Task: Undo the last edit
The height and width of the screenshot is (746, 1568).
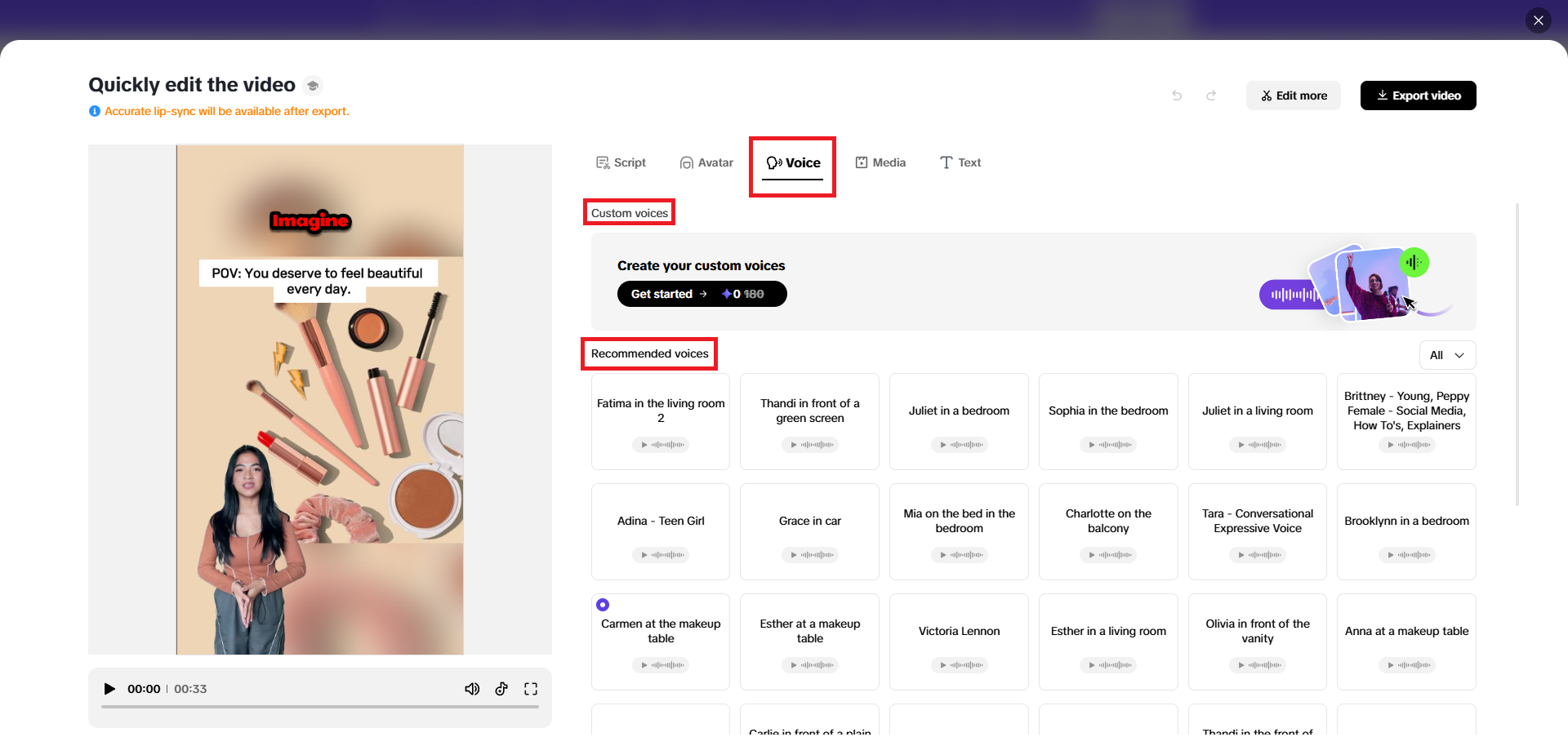Action: pos(1177,95)
